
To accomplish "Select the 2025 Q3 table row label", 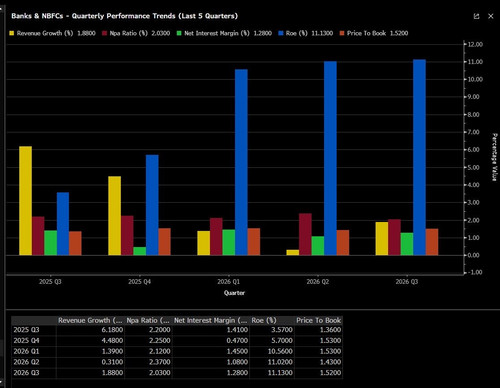I will point(26,330).
